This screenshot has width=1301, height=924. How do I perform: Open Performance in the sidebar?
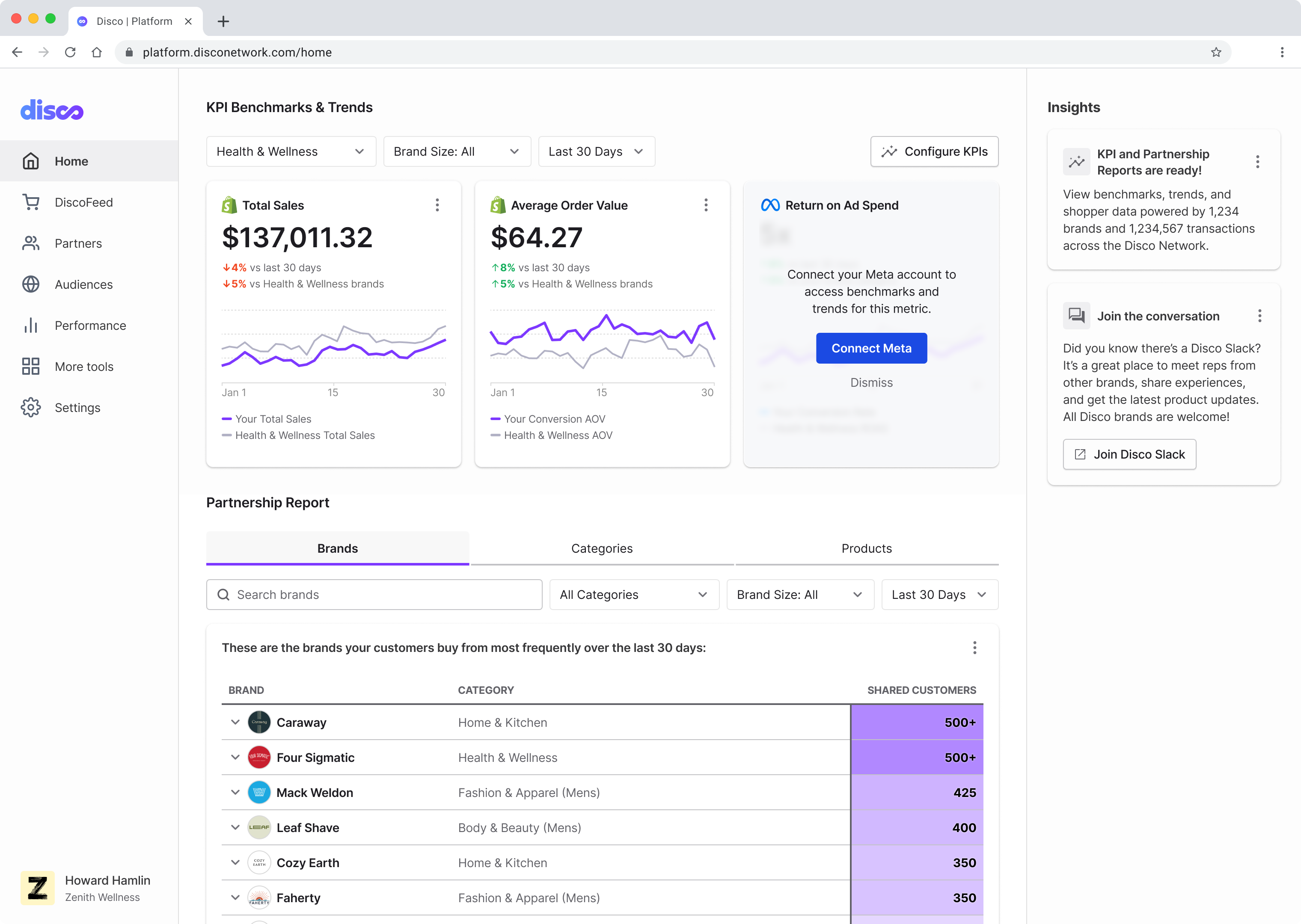(x=89, y=326)
